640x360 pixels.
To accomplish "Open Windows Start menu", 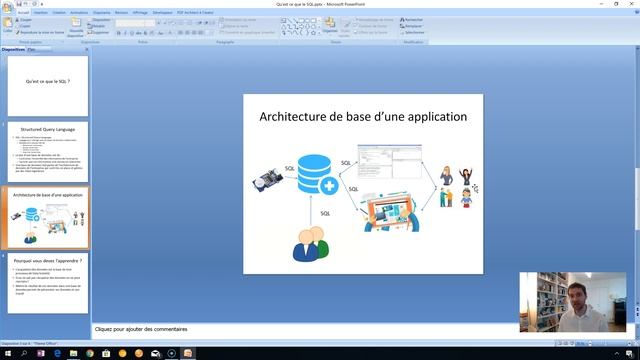I will pos(8,353).
